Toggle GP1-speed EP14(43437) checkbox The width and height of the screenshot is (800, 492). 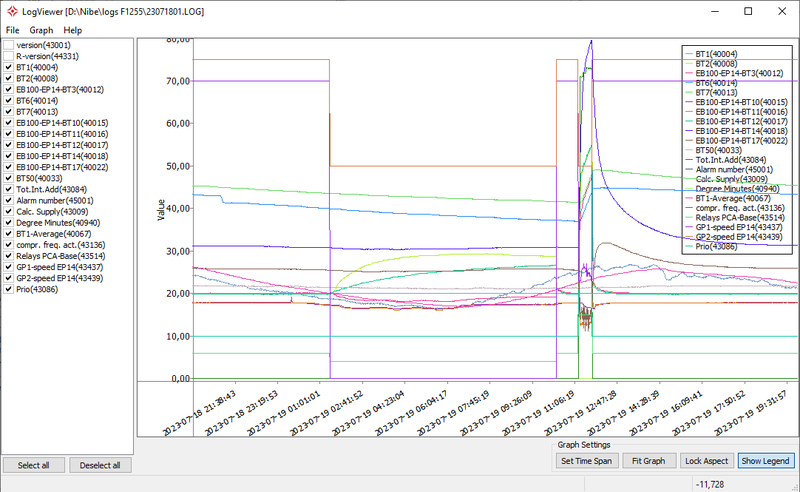point(8,267)
